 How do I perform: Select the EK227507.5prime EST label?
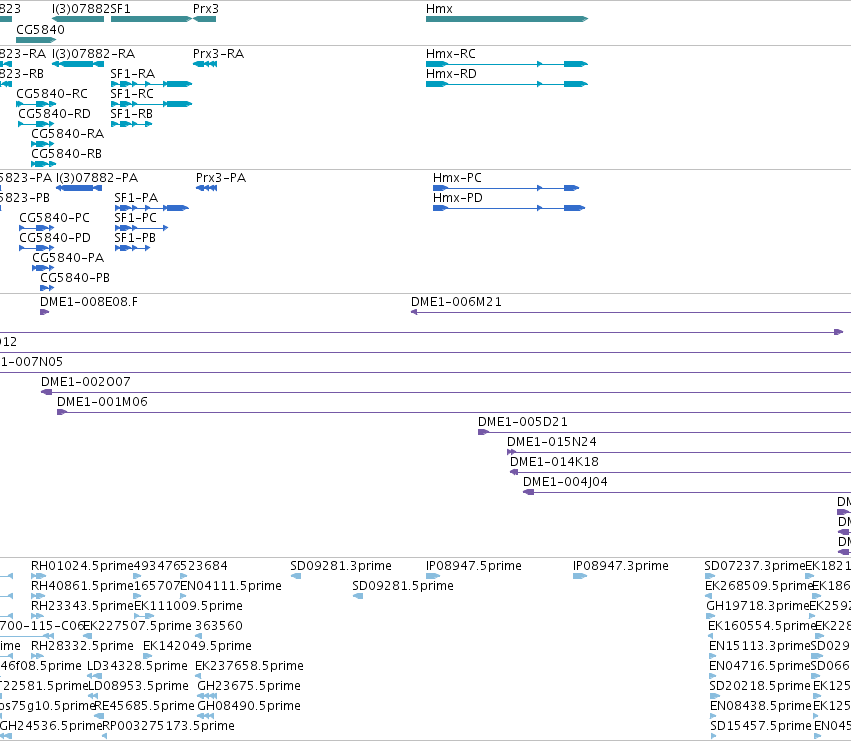[x=137, y=626]
